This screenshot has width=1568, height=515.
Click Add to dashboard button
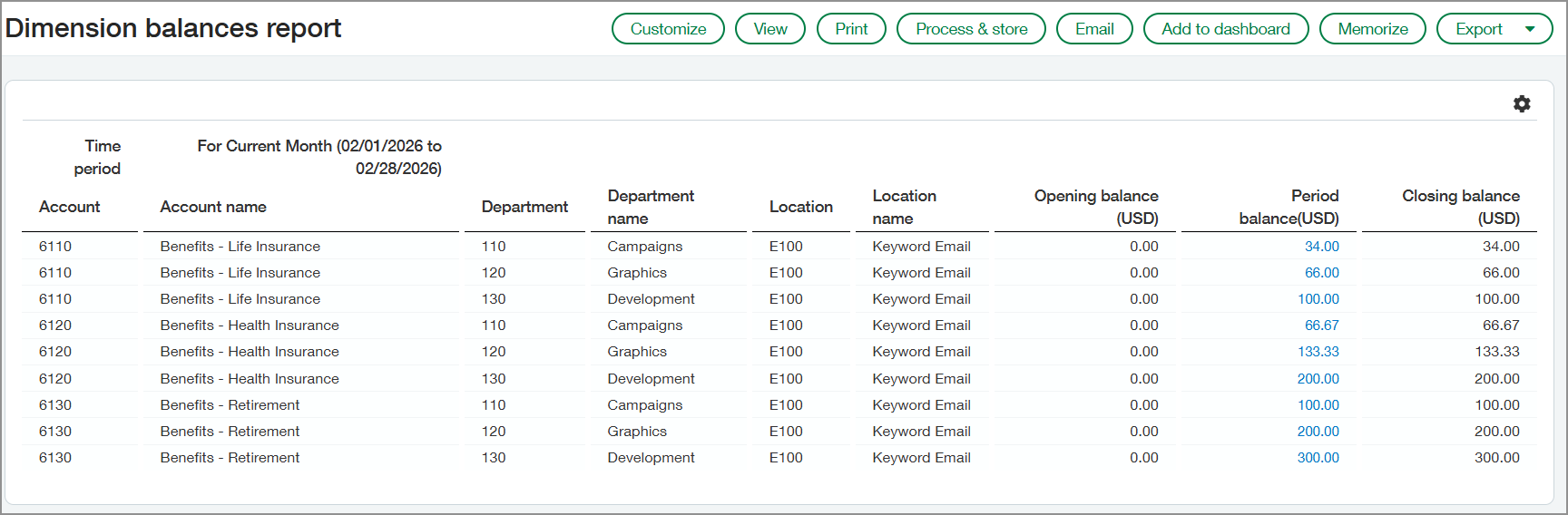1226,29
